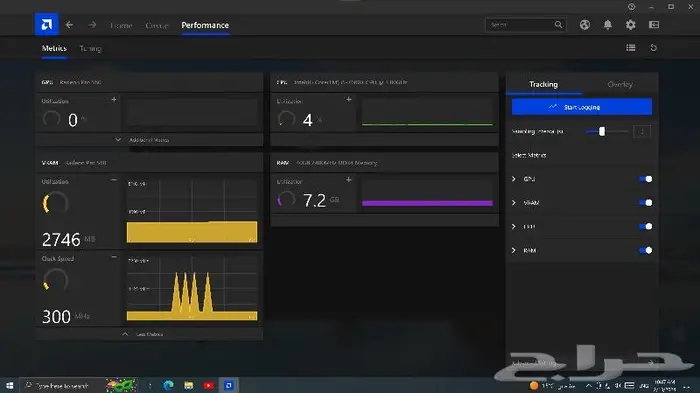Switch metrics to list view icon
Screen dimensions: 700x393
[631, 48]
